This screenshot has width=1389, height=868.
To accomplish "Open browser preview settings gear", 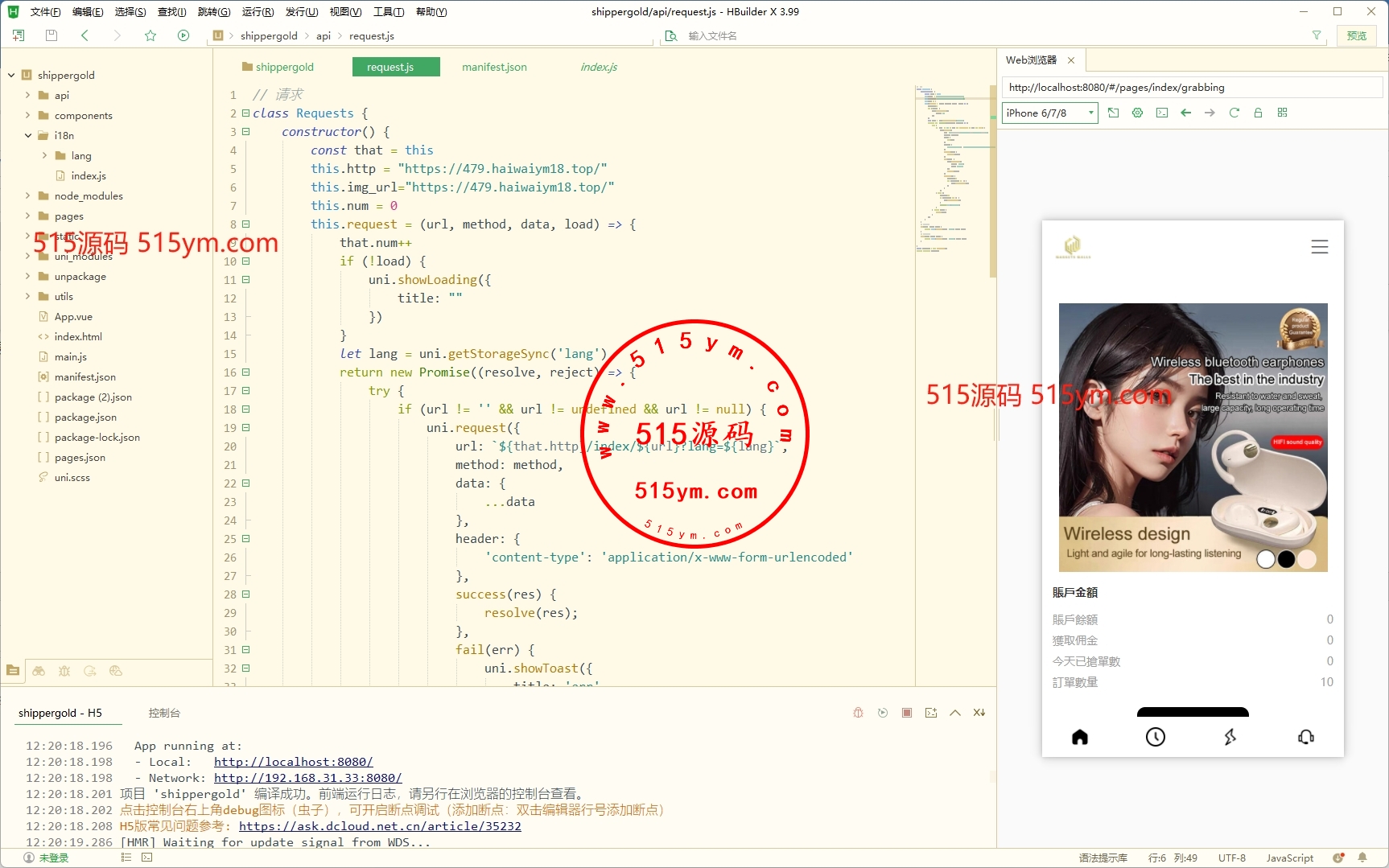I will [1137, 113].
